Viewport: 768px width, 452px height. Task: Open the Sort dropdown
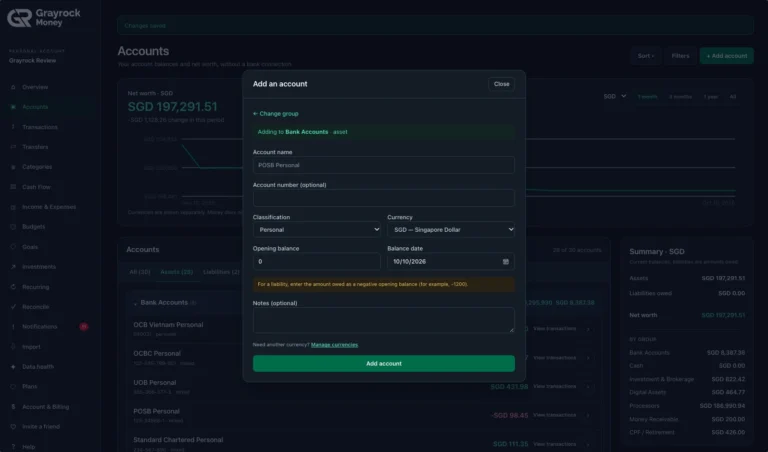click(x=646, y=56)
